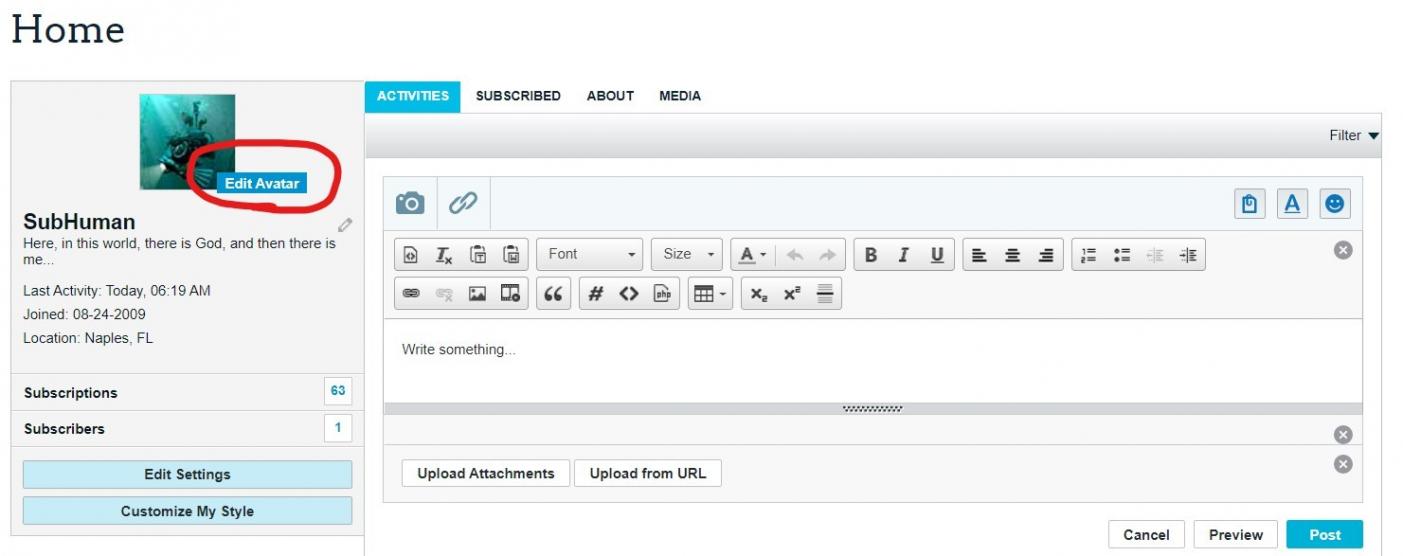The image size is (1403, 556).
Task: Toggle underline formatting
Action: click(x=936, y=255)
